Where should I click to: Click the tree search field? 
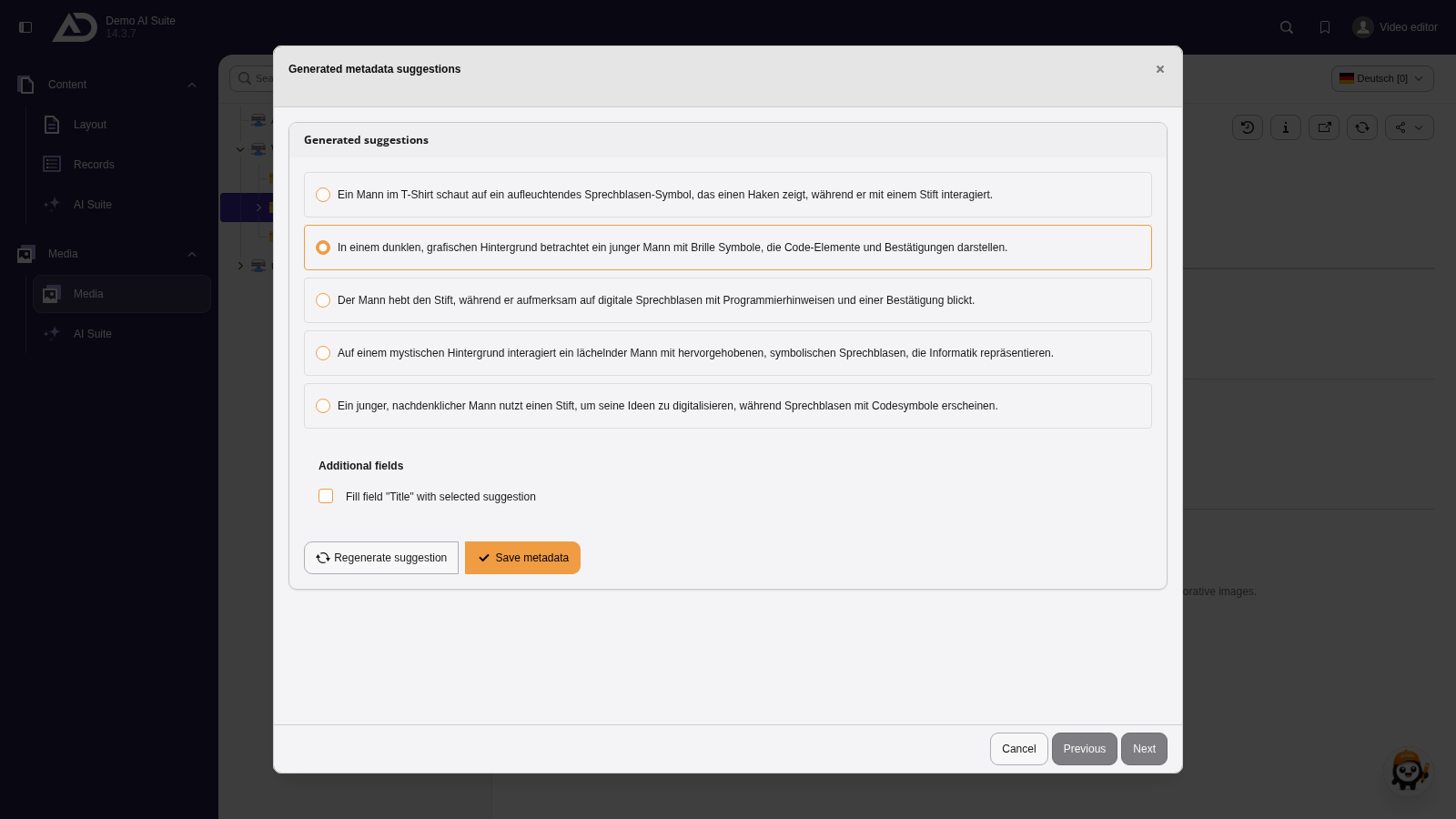click(252, 78)
